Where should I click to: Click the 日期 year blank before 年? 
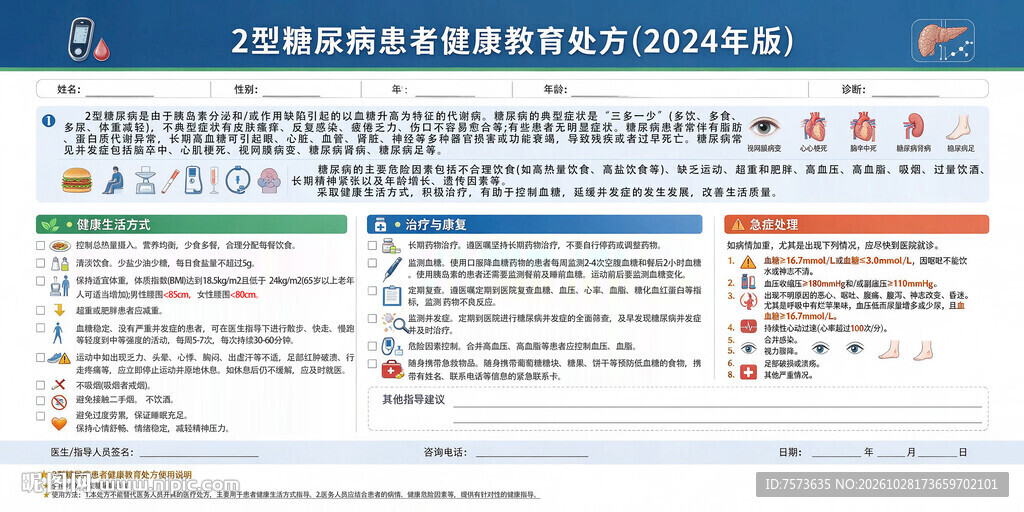(836, 455)
